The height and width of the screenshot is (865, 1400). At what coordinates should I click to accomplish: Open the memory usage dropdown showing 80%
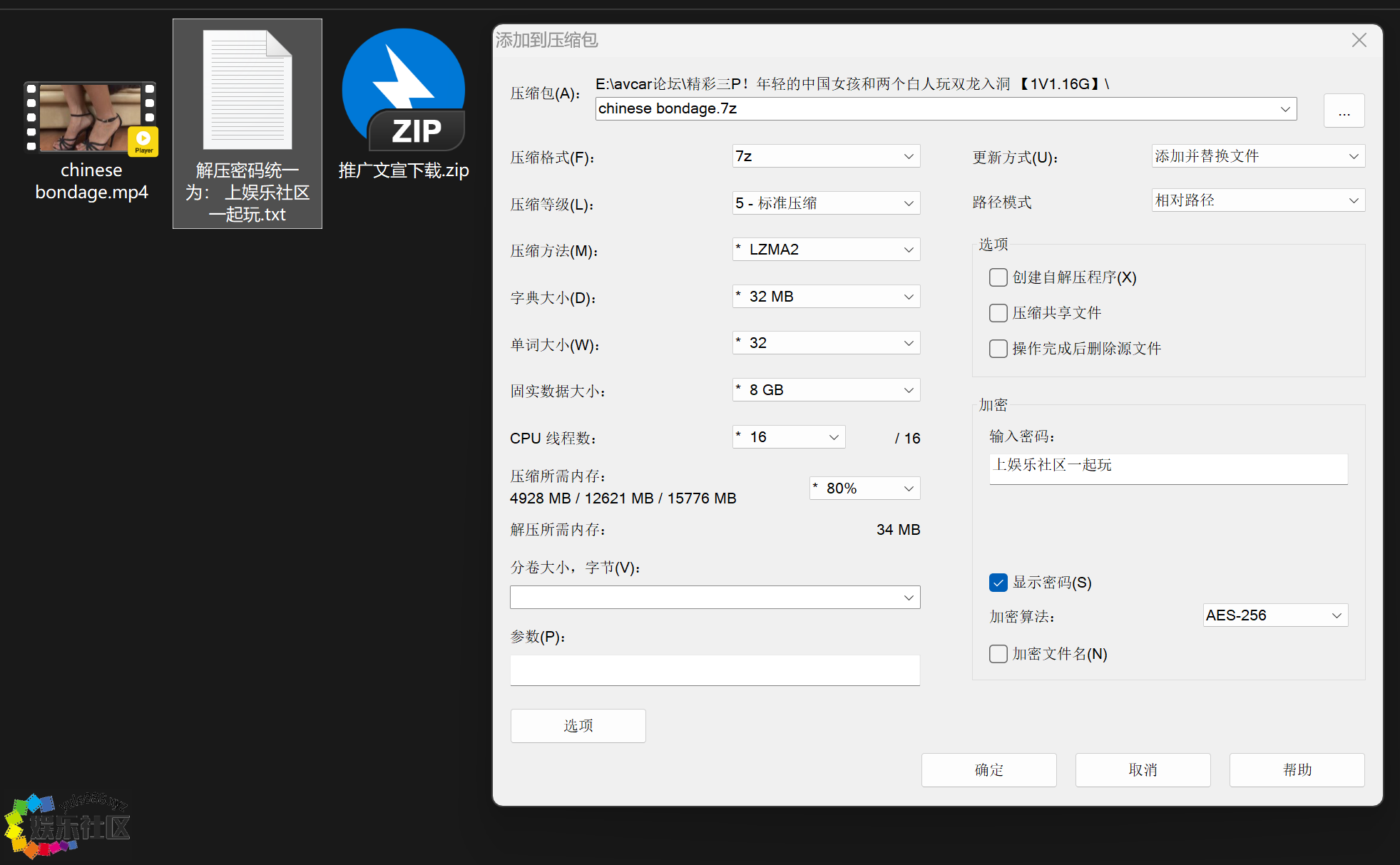pos(864,488)
